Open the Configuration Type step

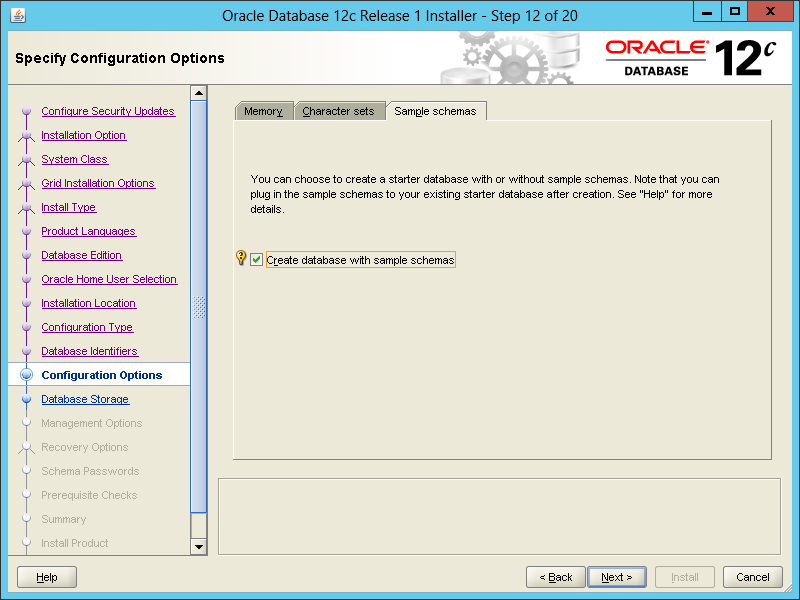[x=87, y=327]
